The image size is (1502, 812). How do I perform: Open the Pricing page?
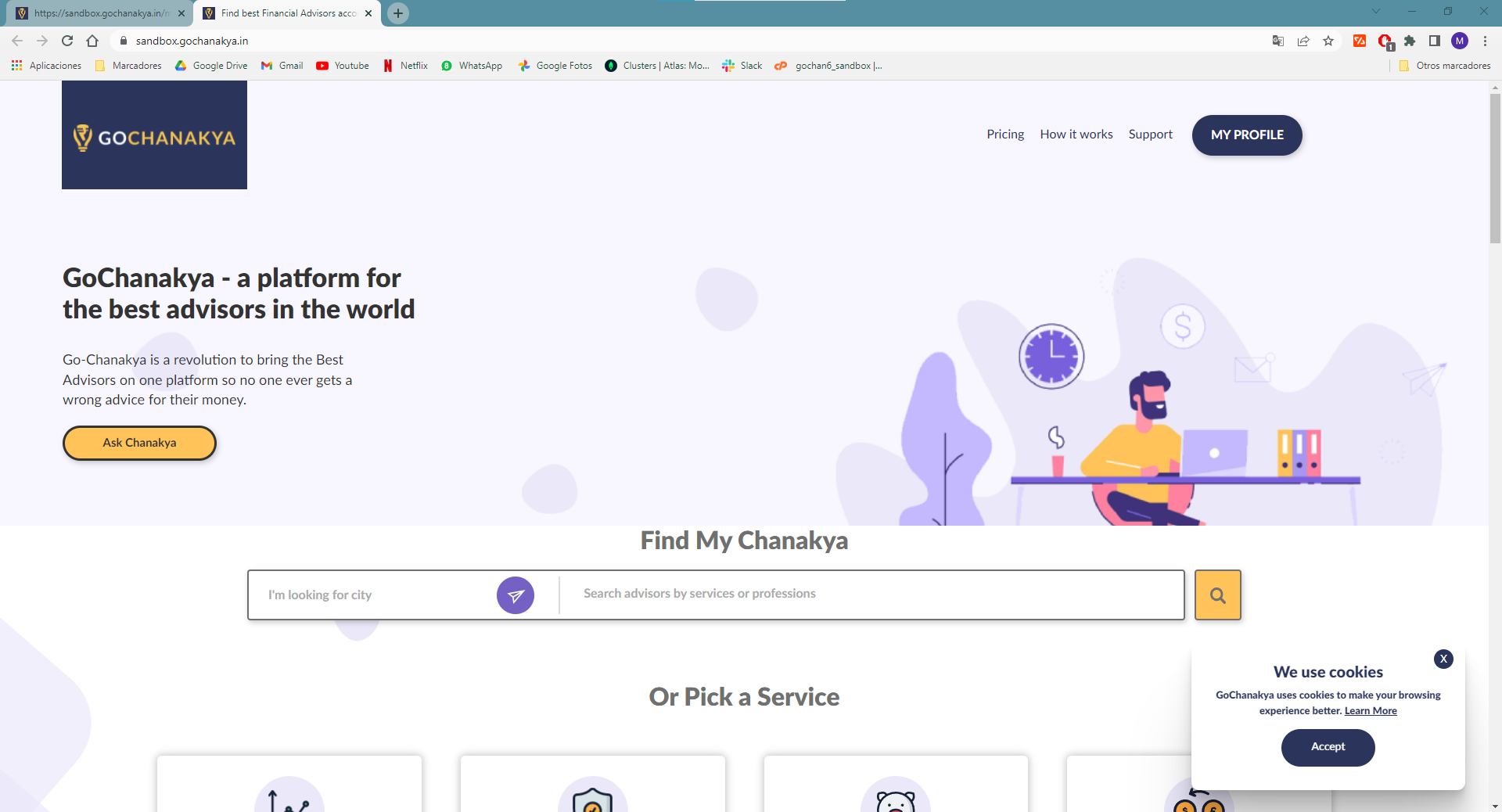point(1005,135)
